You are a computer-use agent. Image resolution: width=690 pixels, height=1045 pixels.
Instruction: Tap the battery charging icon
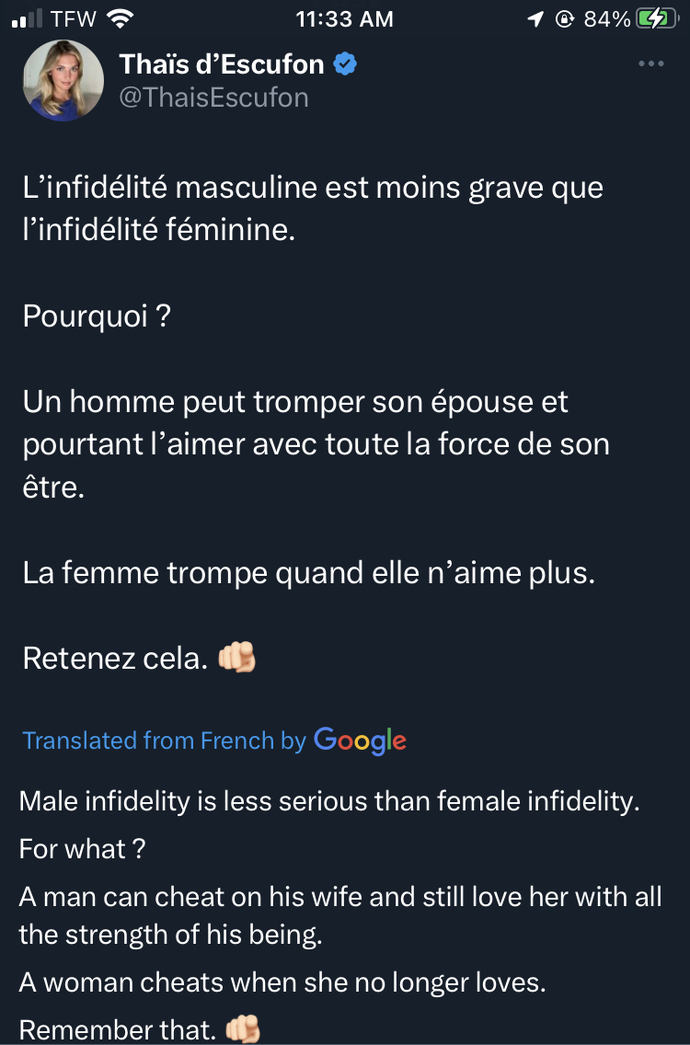[x=657, y=19]
